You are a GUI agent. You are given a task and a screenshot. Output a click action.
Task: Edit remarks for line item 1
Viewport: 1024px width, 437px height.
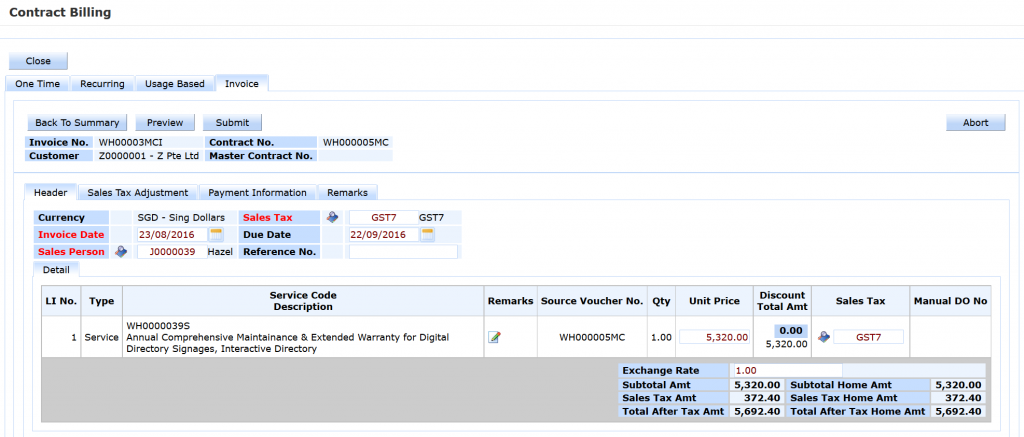click(494, 337)
